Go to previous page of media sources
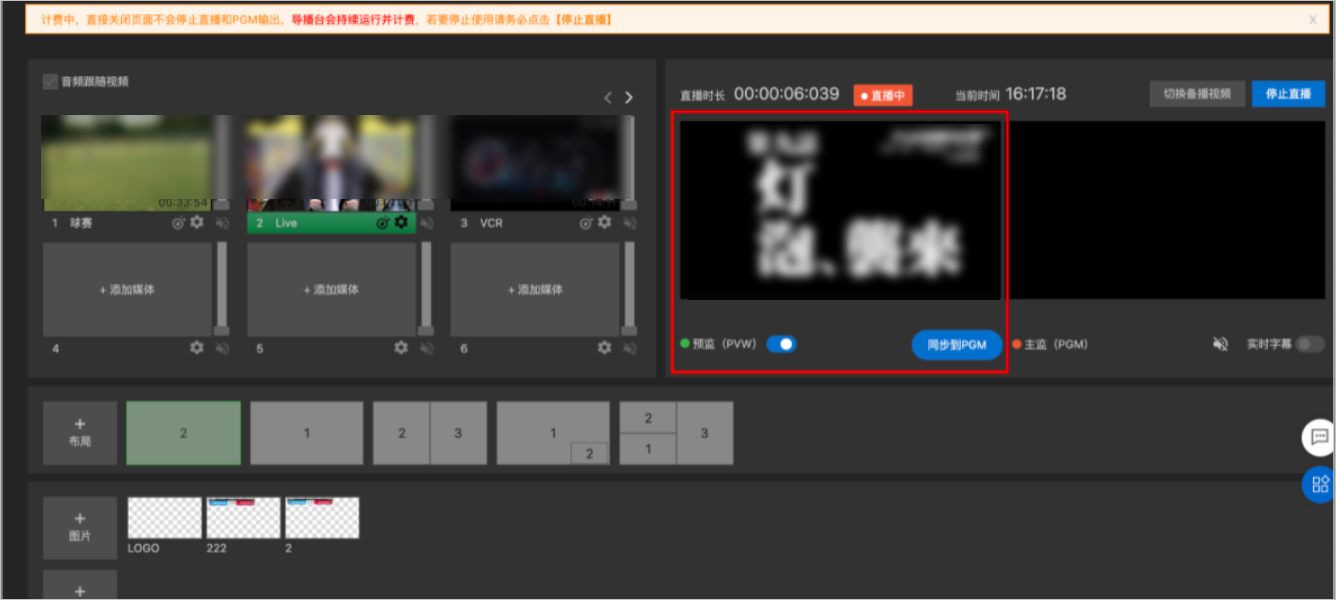 607,97
